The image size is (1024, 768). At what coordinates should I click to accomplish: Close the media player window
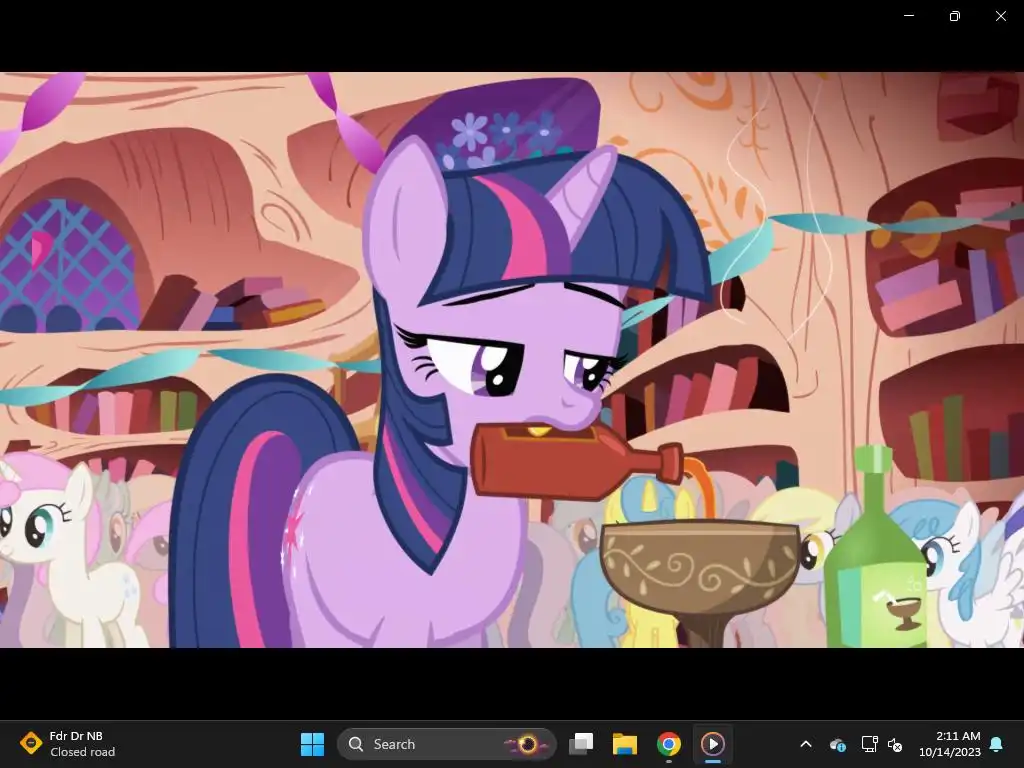(x=1000, y=16)
